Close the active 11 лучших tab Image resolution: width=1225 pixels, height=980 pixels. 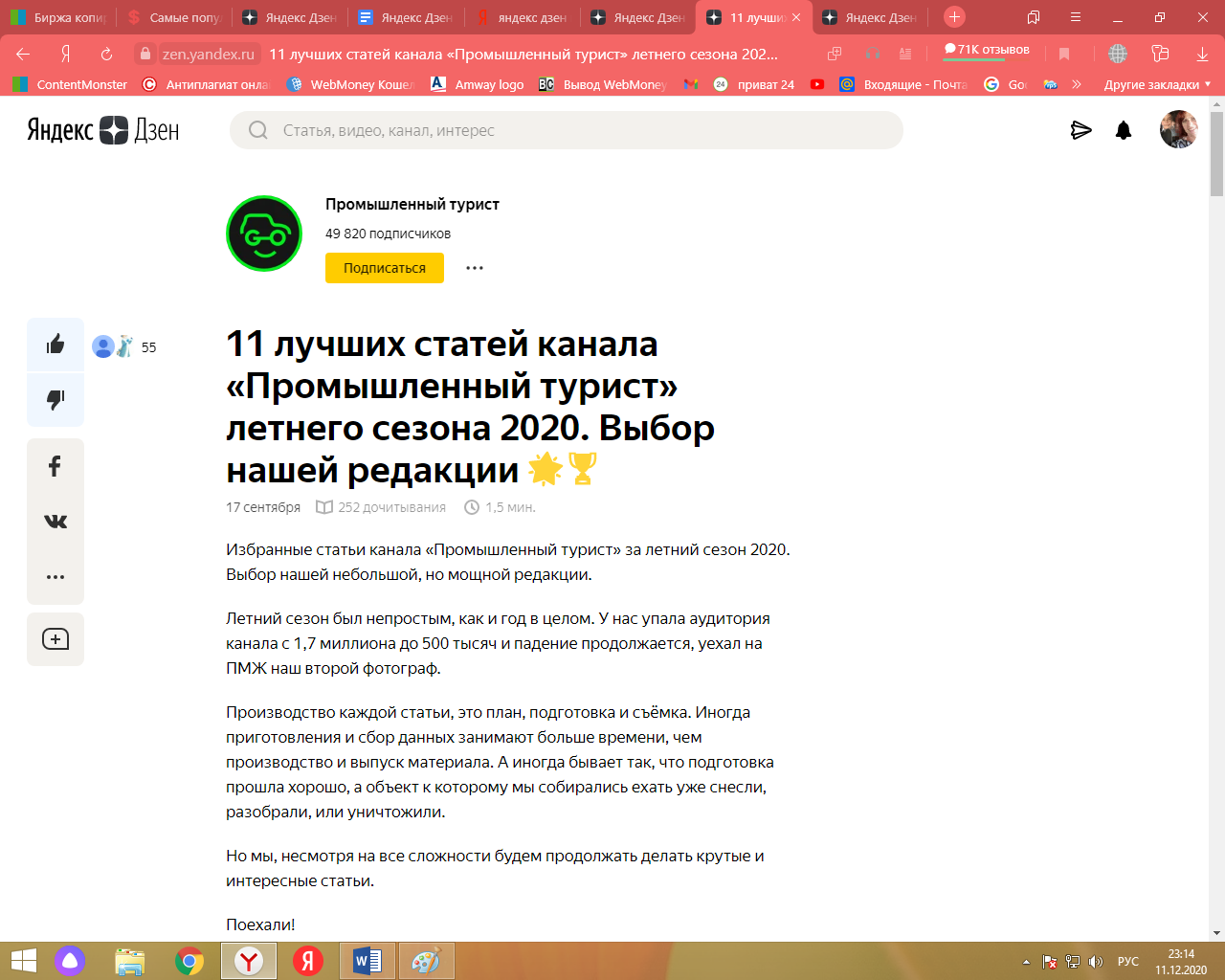click(796, 17)
